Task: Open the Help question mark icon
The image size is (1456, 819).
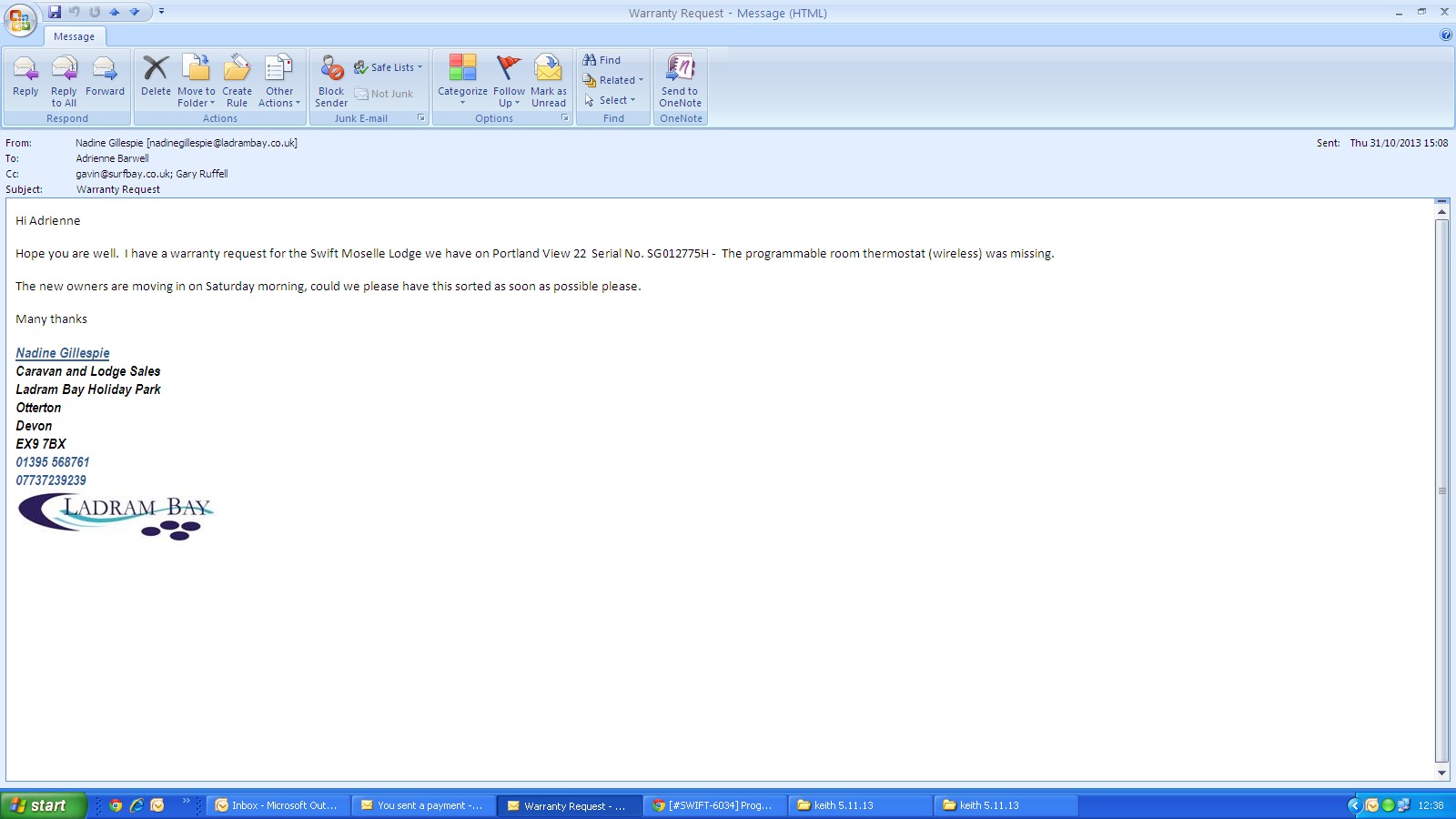Action: [x=1446, y=35]
